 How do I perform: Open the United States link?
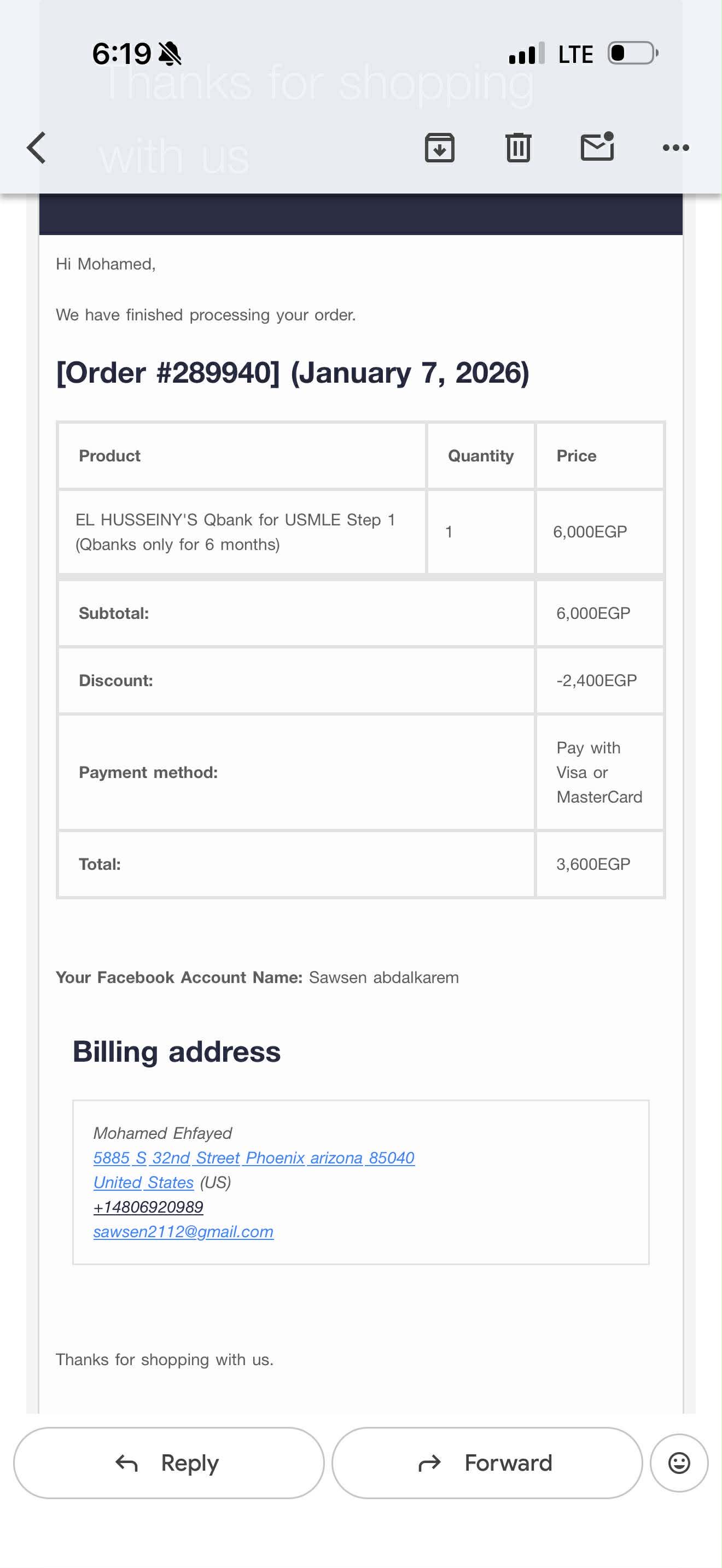coord(143,1182)
